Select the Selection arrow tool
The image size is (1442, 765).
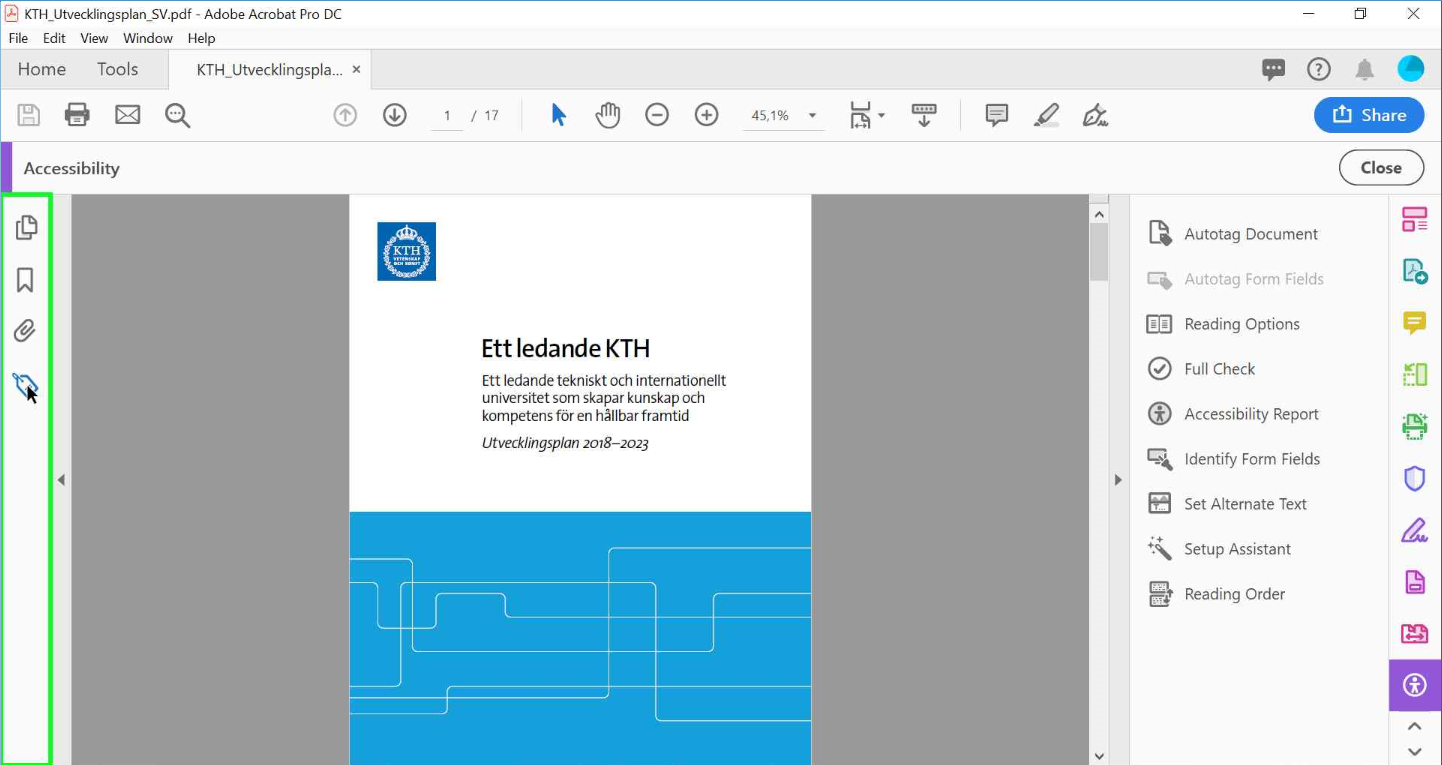click(559, 115)
